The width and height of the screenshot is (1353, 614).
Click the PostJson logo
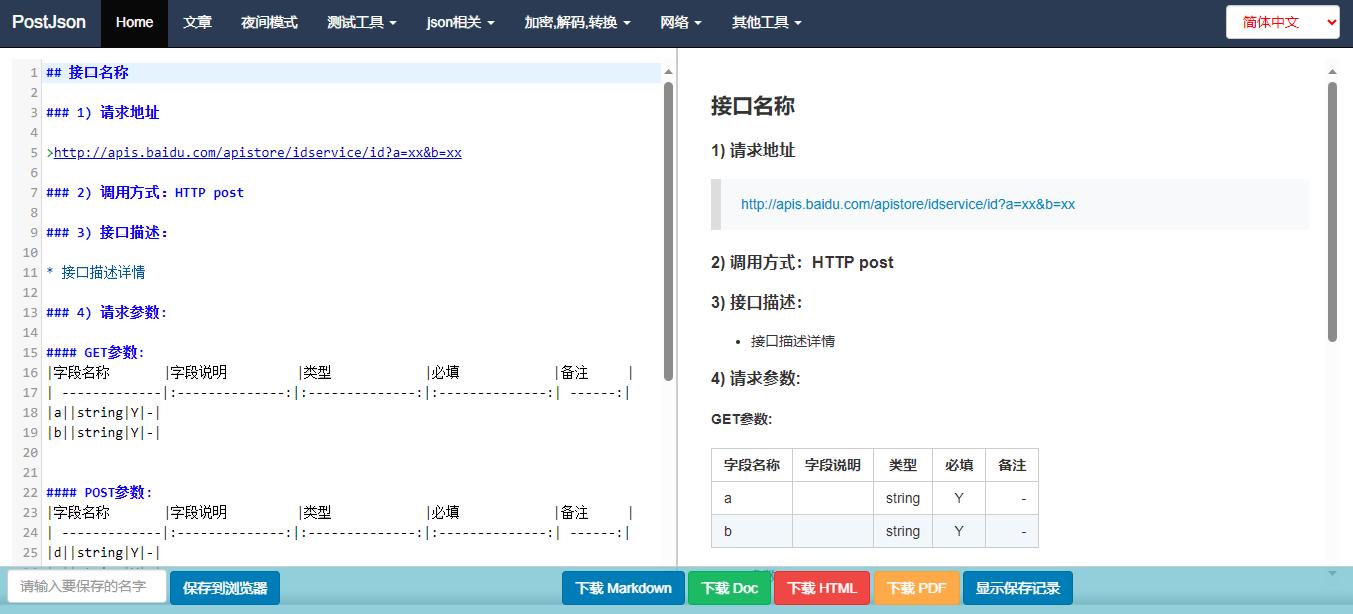pyautogui.click(x=49, y=21)
